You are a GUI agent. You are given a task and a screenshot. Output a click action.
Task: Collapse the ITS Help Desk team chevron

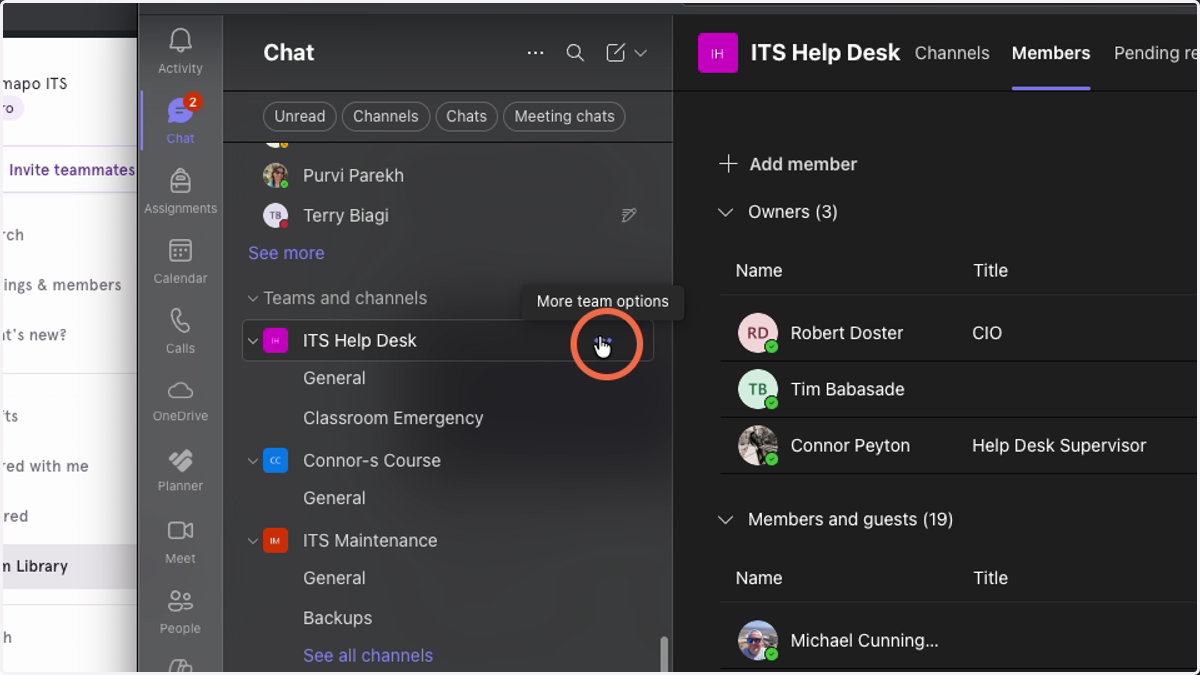pos(253,341)
